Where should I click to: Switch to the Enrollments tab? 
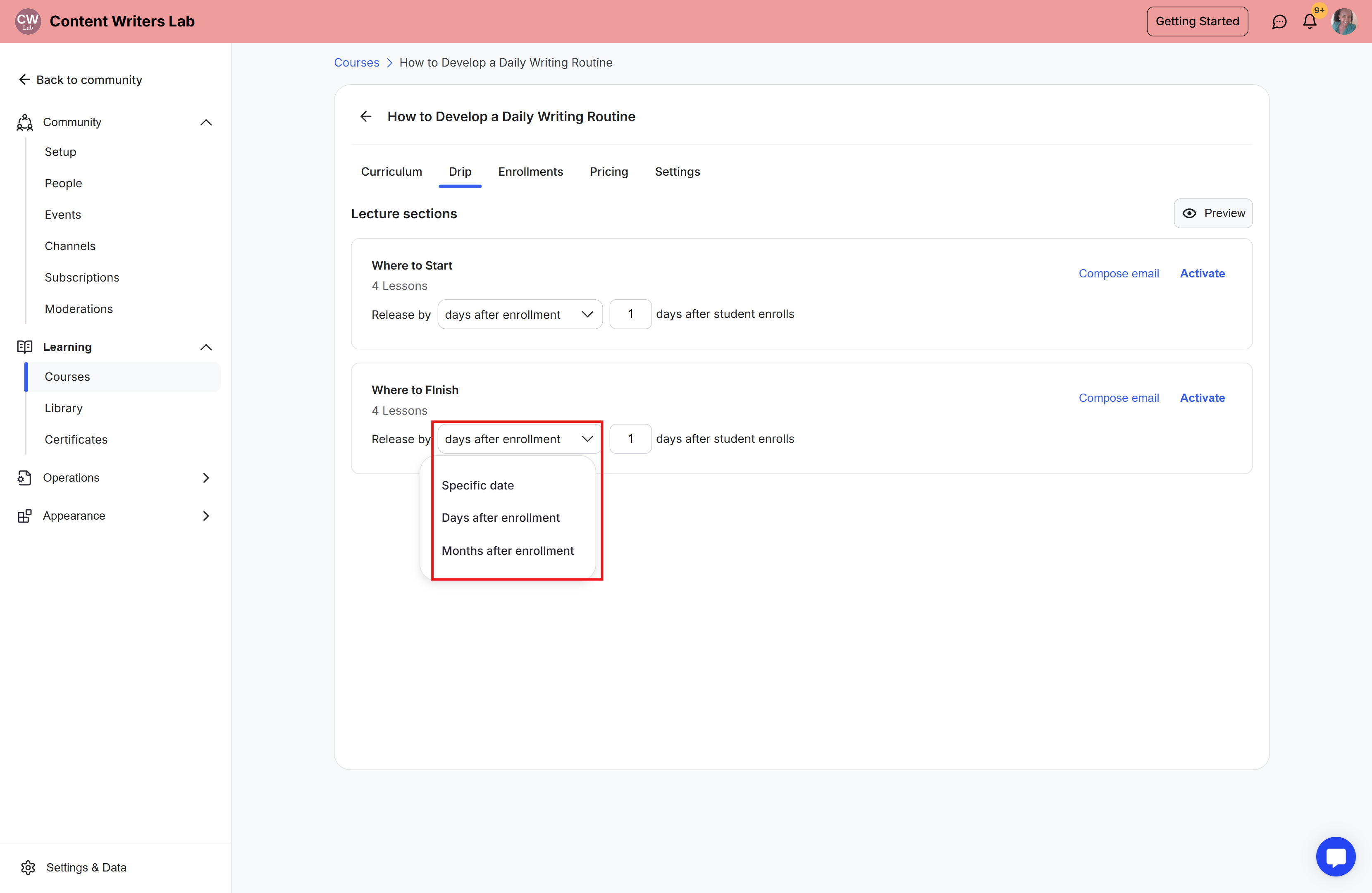tap(530, 172)
